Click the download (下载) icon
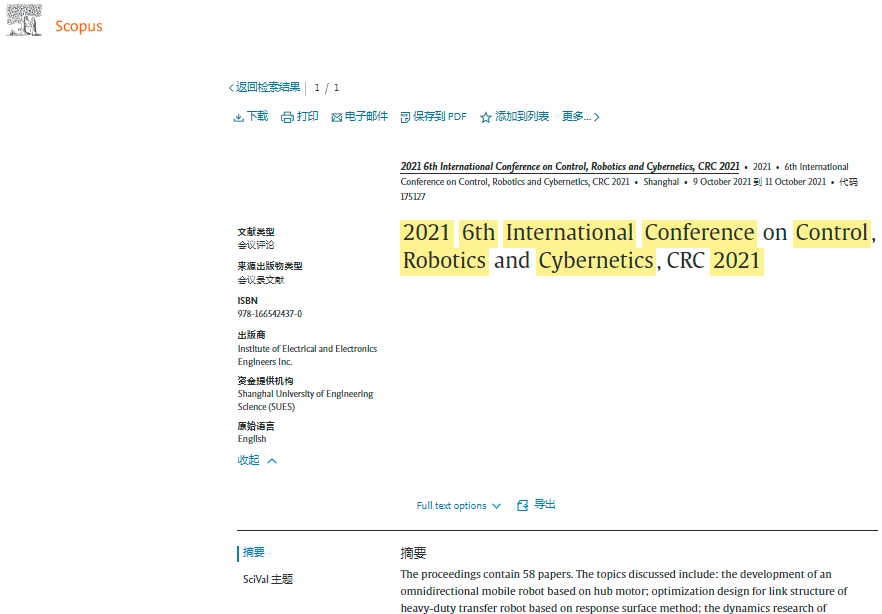This screenshot has width=882, height=614. [238, 117]
